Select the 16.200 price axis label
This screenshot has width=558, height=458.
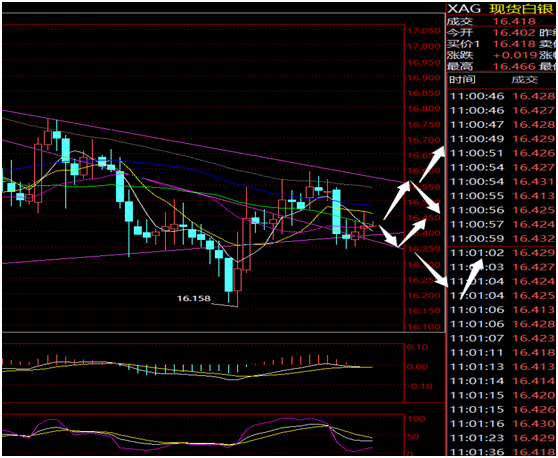click(424, 295)
